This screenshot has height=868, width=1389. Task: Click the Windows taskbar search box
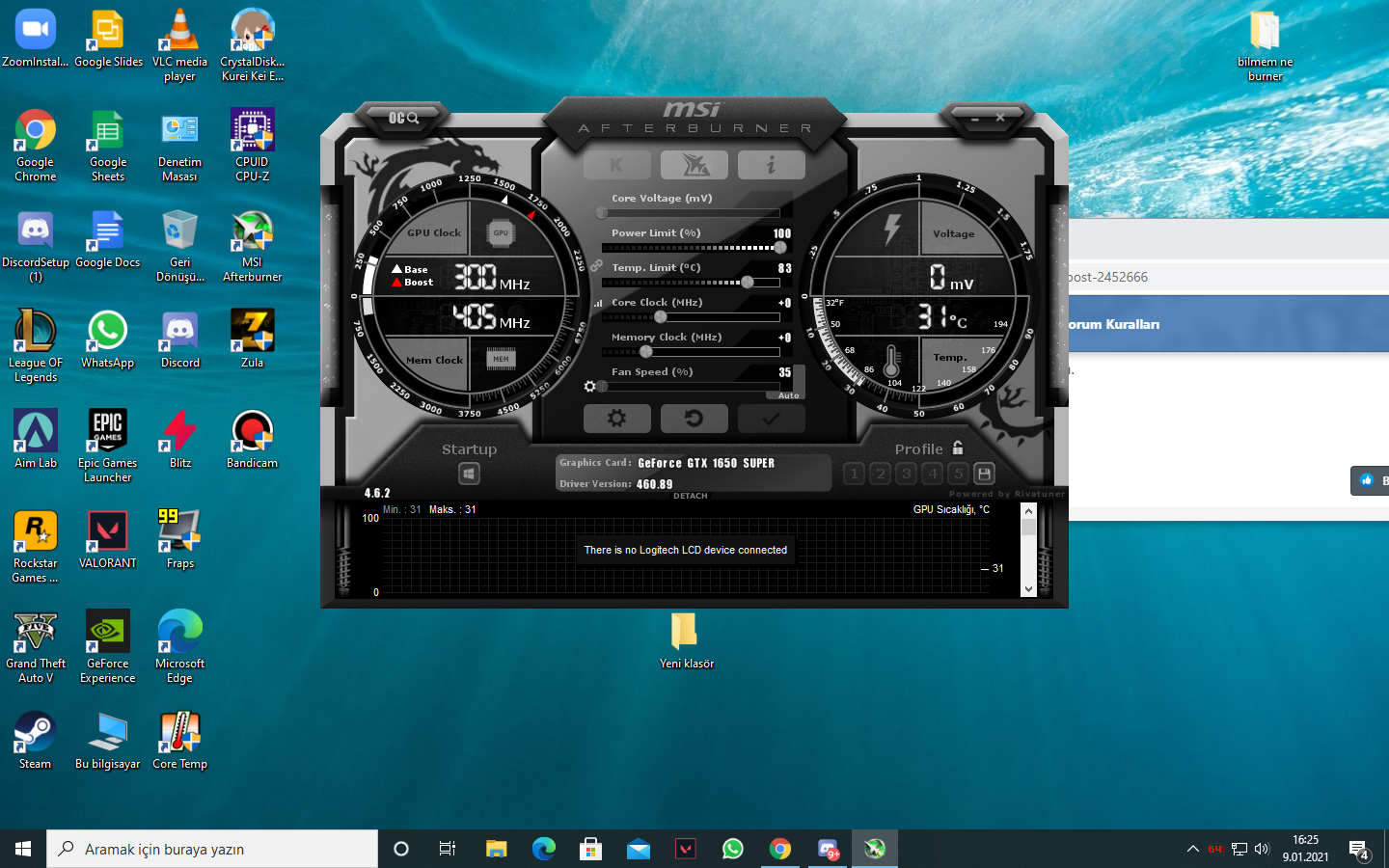click(x=212, y=849)
